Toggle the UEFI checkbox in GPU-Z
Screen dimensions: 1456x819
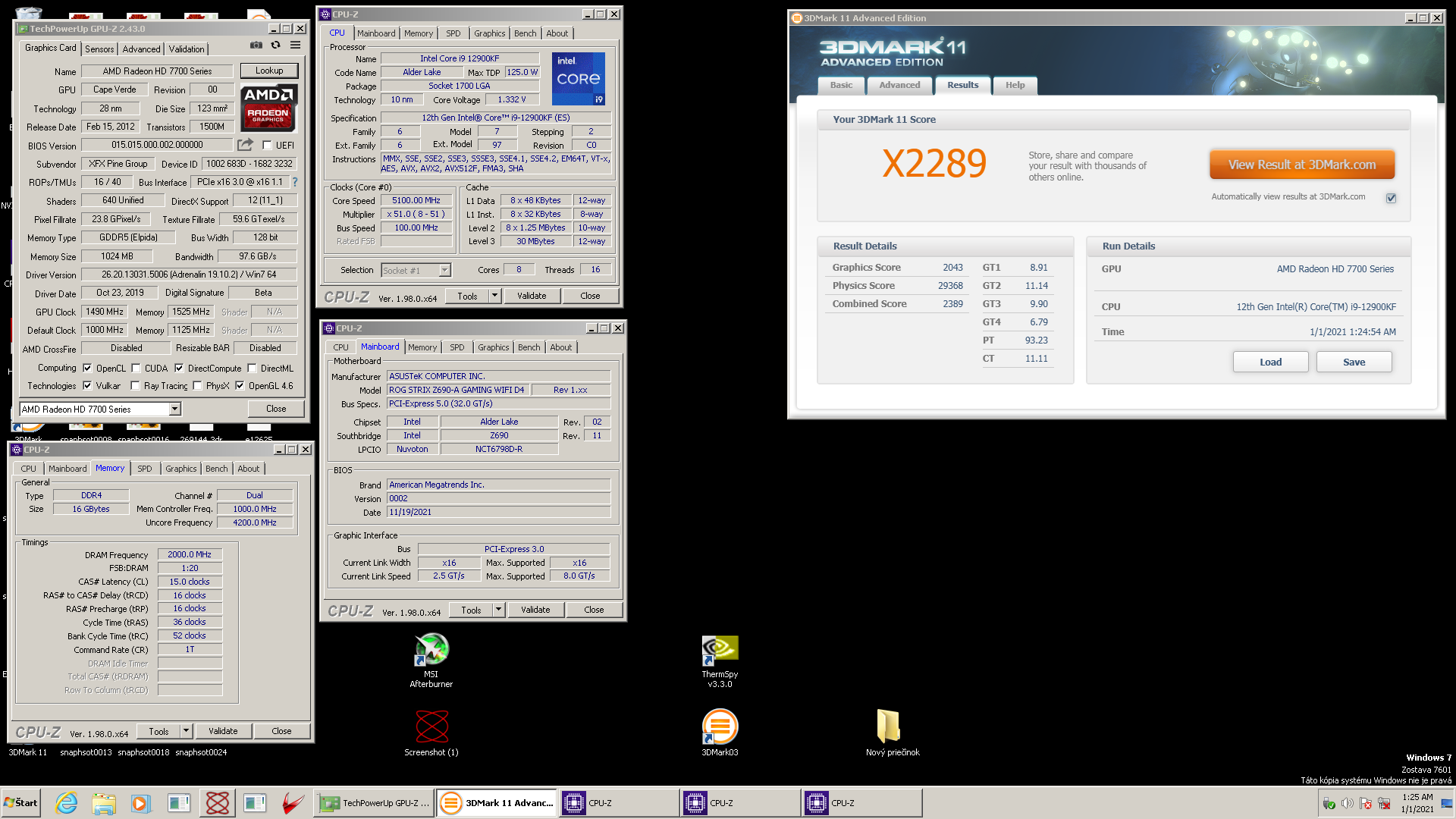click(267, 145)
